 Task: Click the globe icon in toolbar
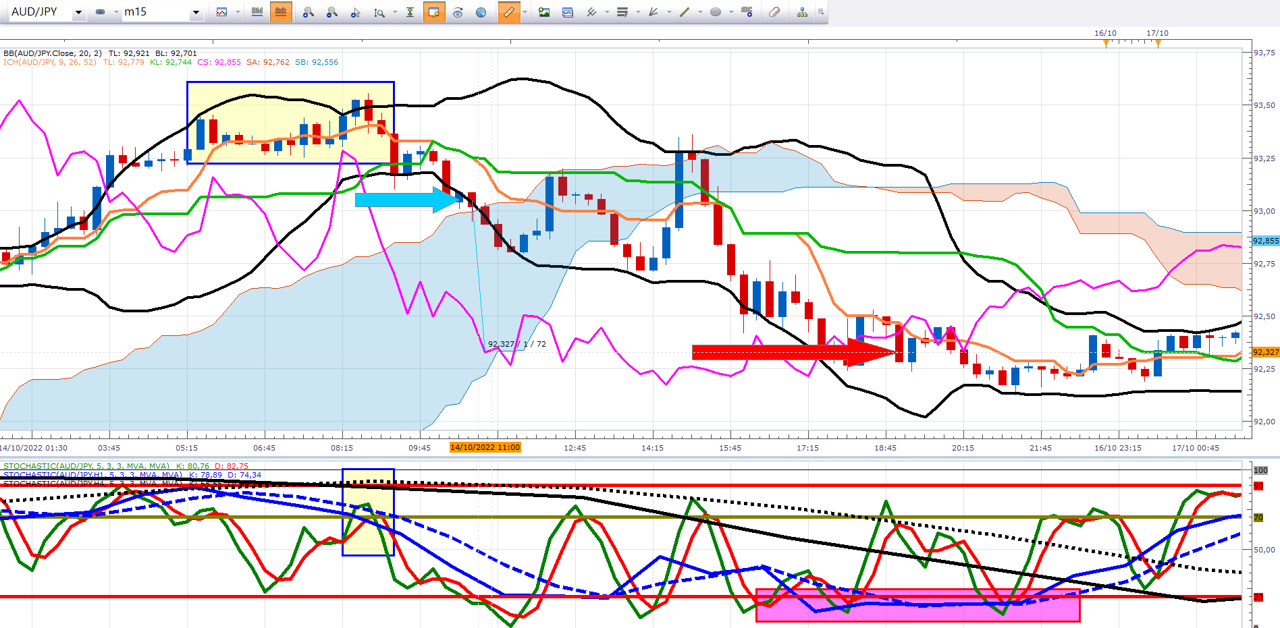[x=481, y=13]
